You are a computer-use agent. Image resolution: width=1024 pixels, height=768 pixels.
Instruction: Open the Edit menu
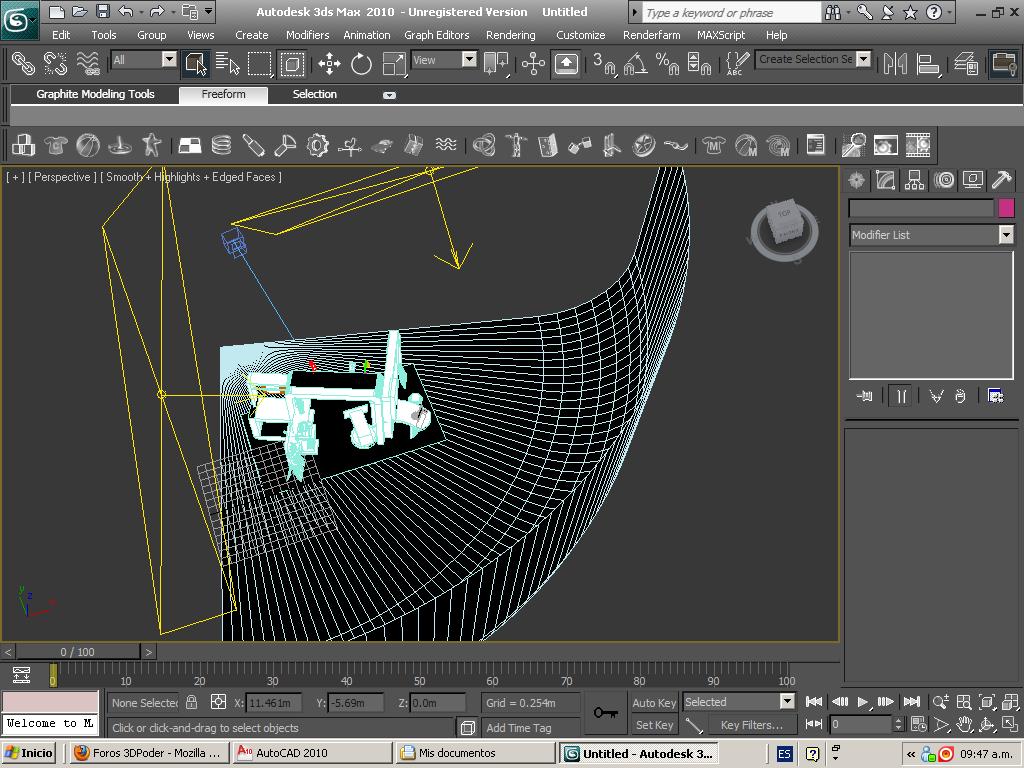point(61,35)
